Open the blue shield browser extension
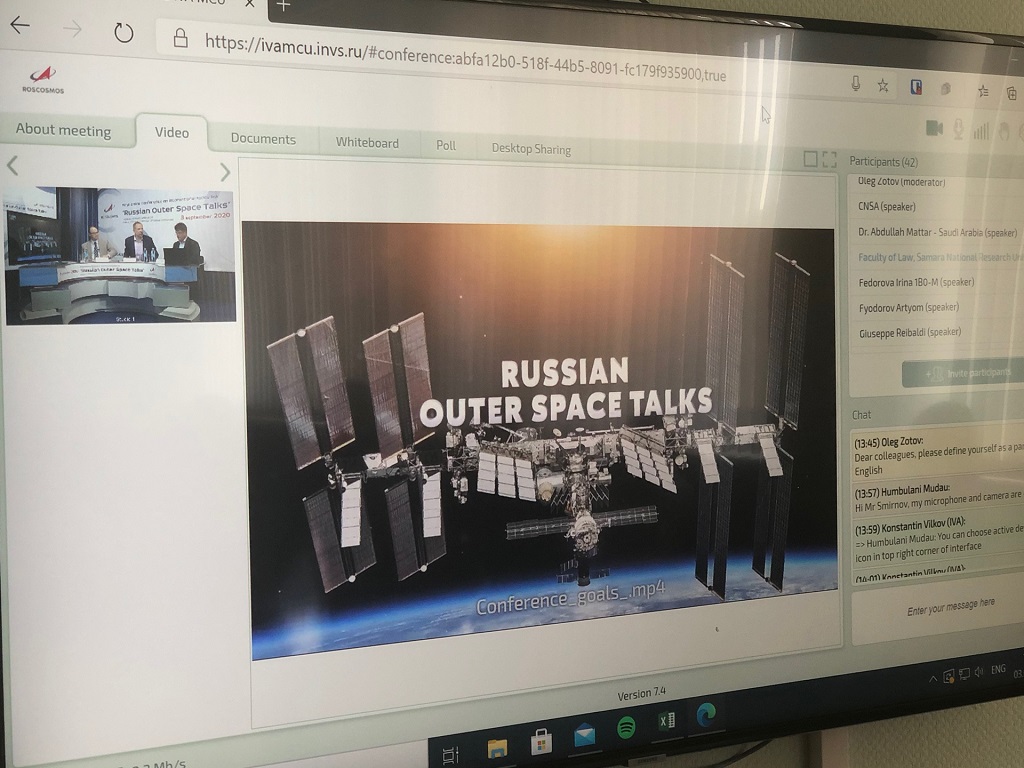 tap(916, 88)
